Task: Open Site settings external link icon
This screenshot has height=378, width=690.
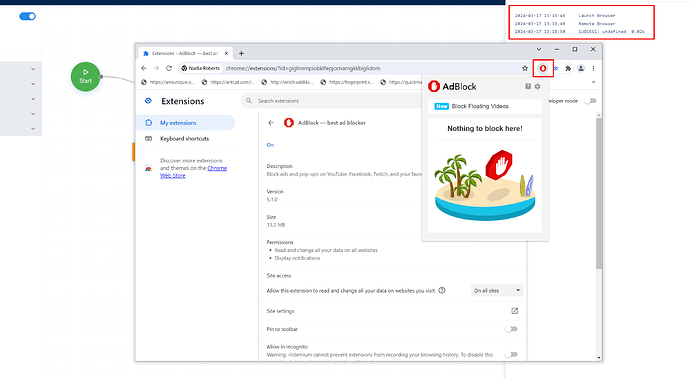Action: tap(514, 311)
